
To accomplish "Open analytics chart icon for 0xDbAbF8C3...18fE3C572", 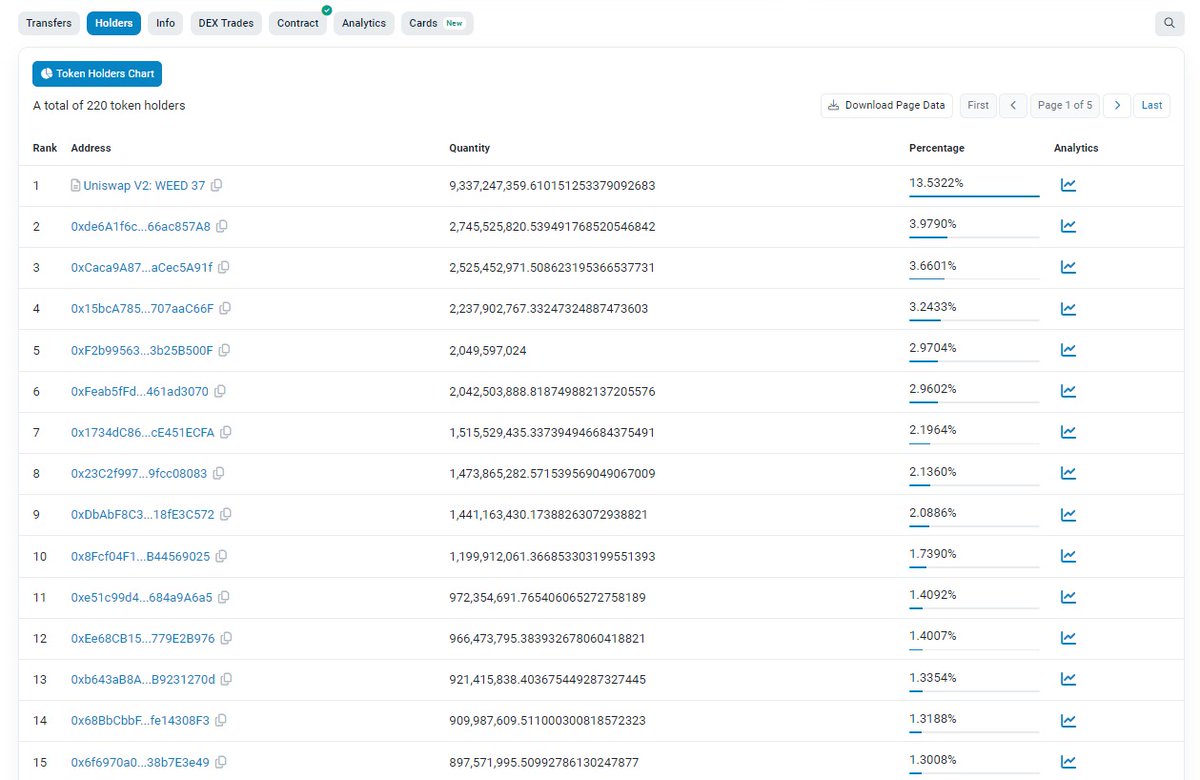I will [x=1068, y=515].
